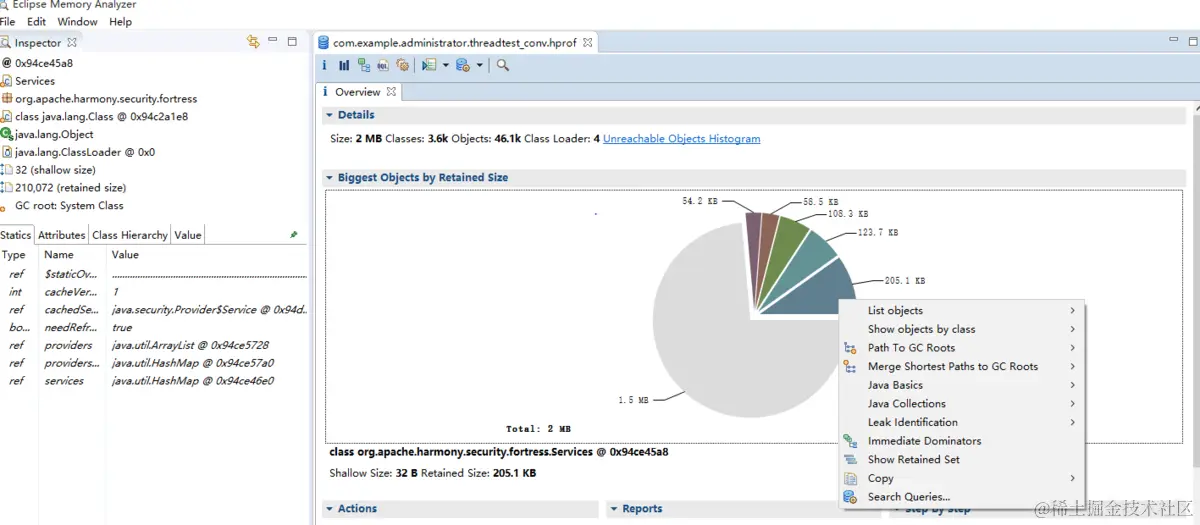Open the Overview pane toolbar icon
1200x525 pixels.
[x=324, y=65]
